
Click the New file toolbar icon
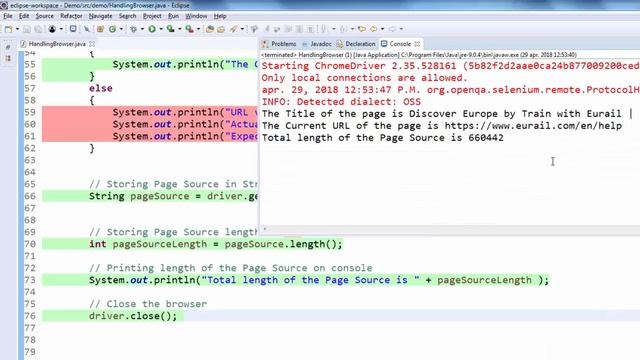pos(8,29)
